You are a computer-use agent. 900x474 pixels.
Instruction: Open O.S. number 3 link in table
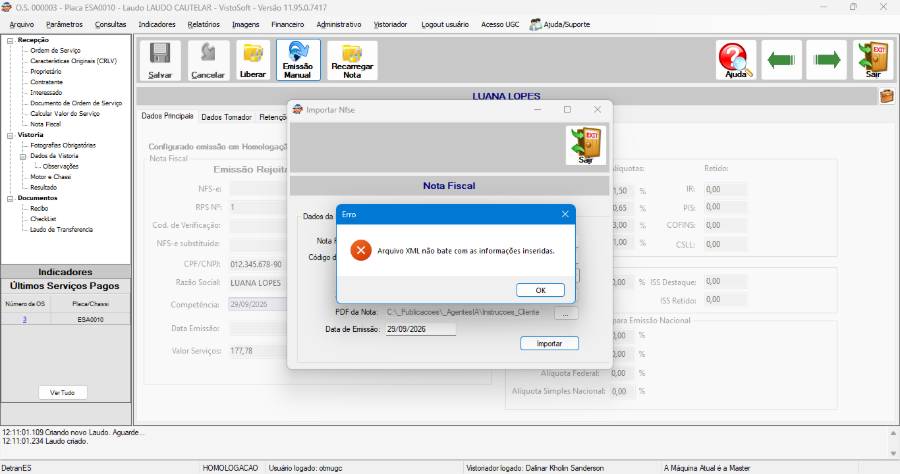(25, 319)
